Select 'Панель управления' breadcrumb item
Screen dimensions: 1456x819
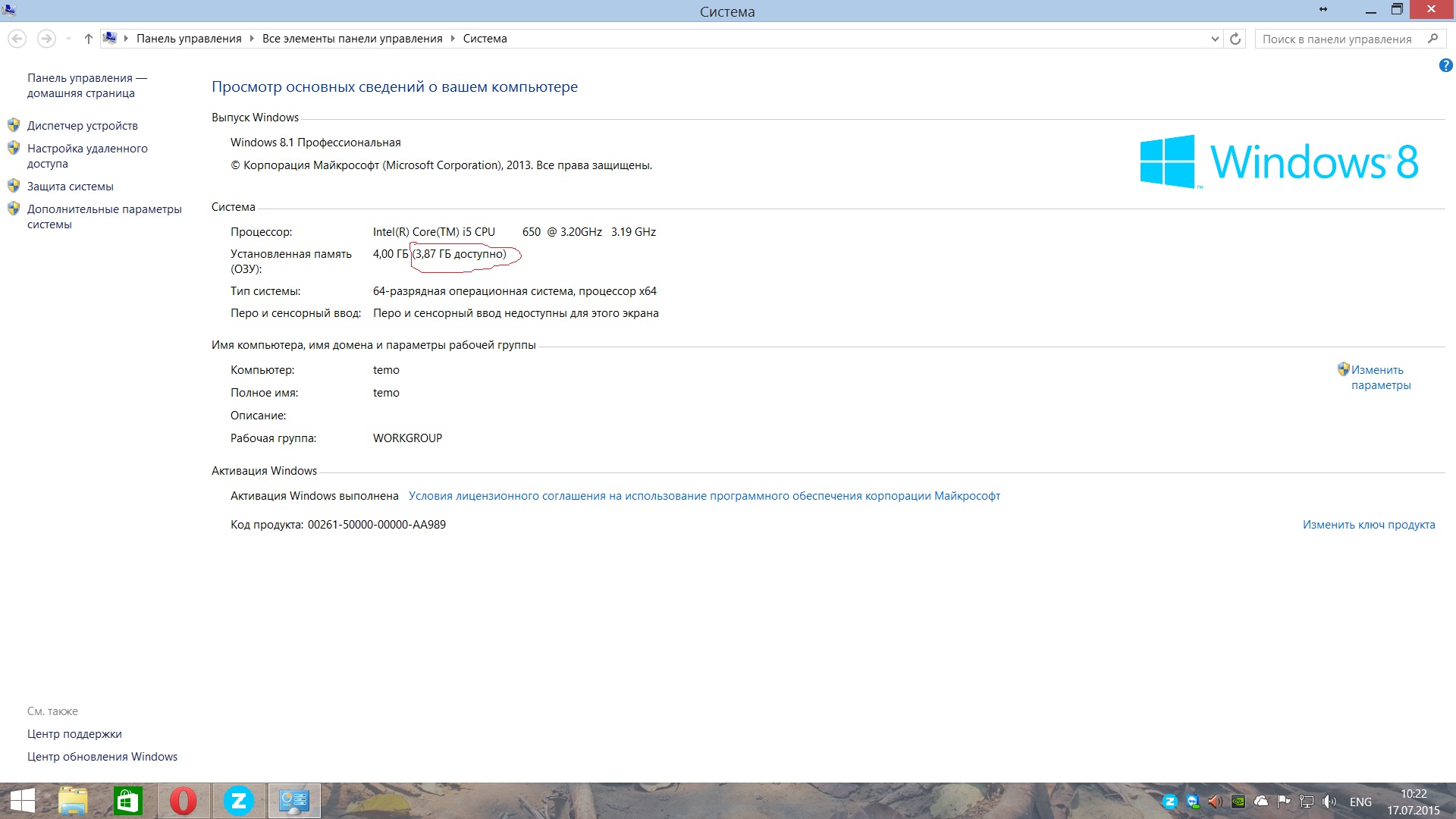[x=189, y=39]
